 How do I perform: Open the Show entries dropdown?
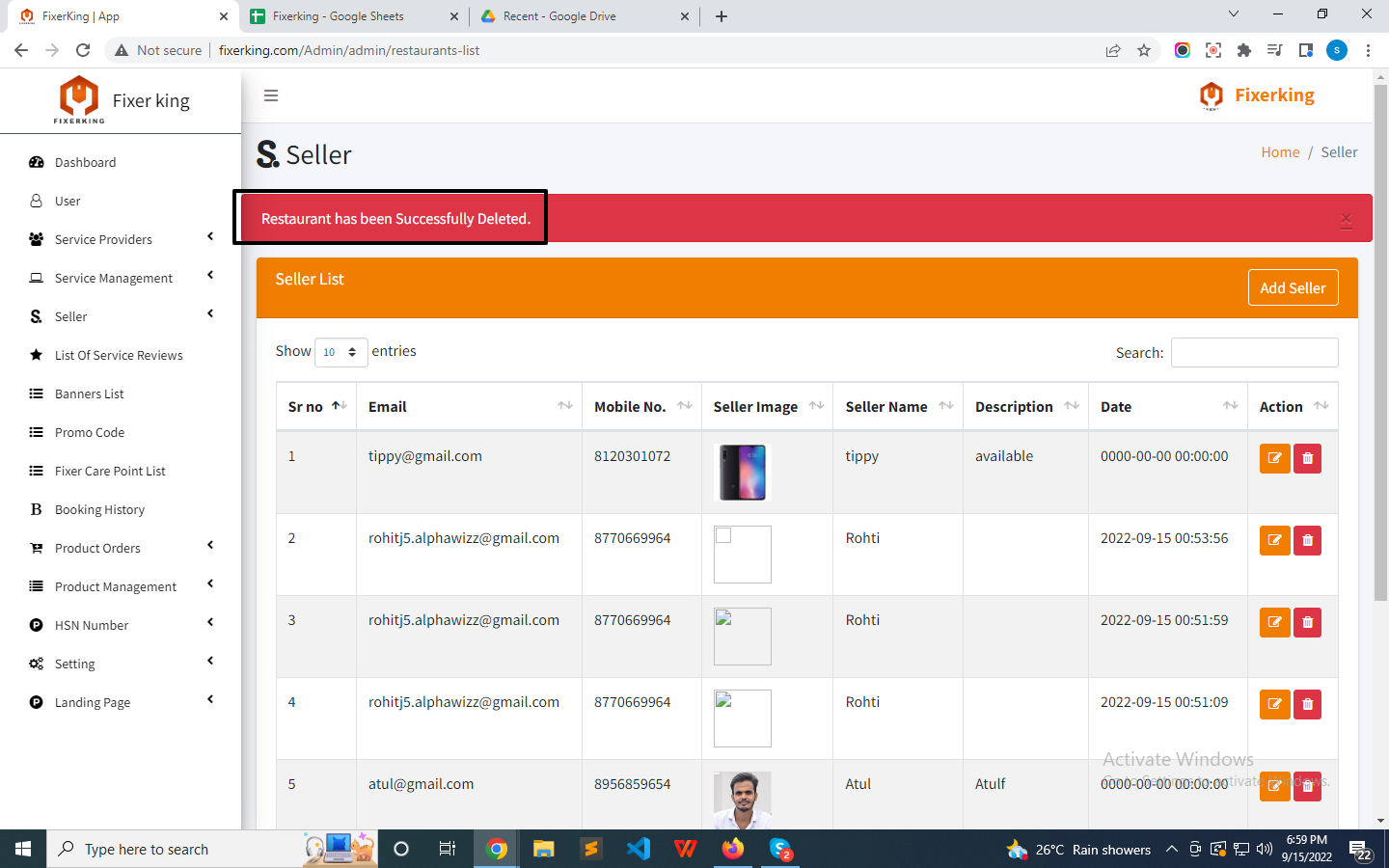341,352
